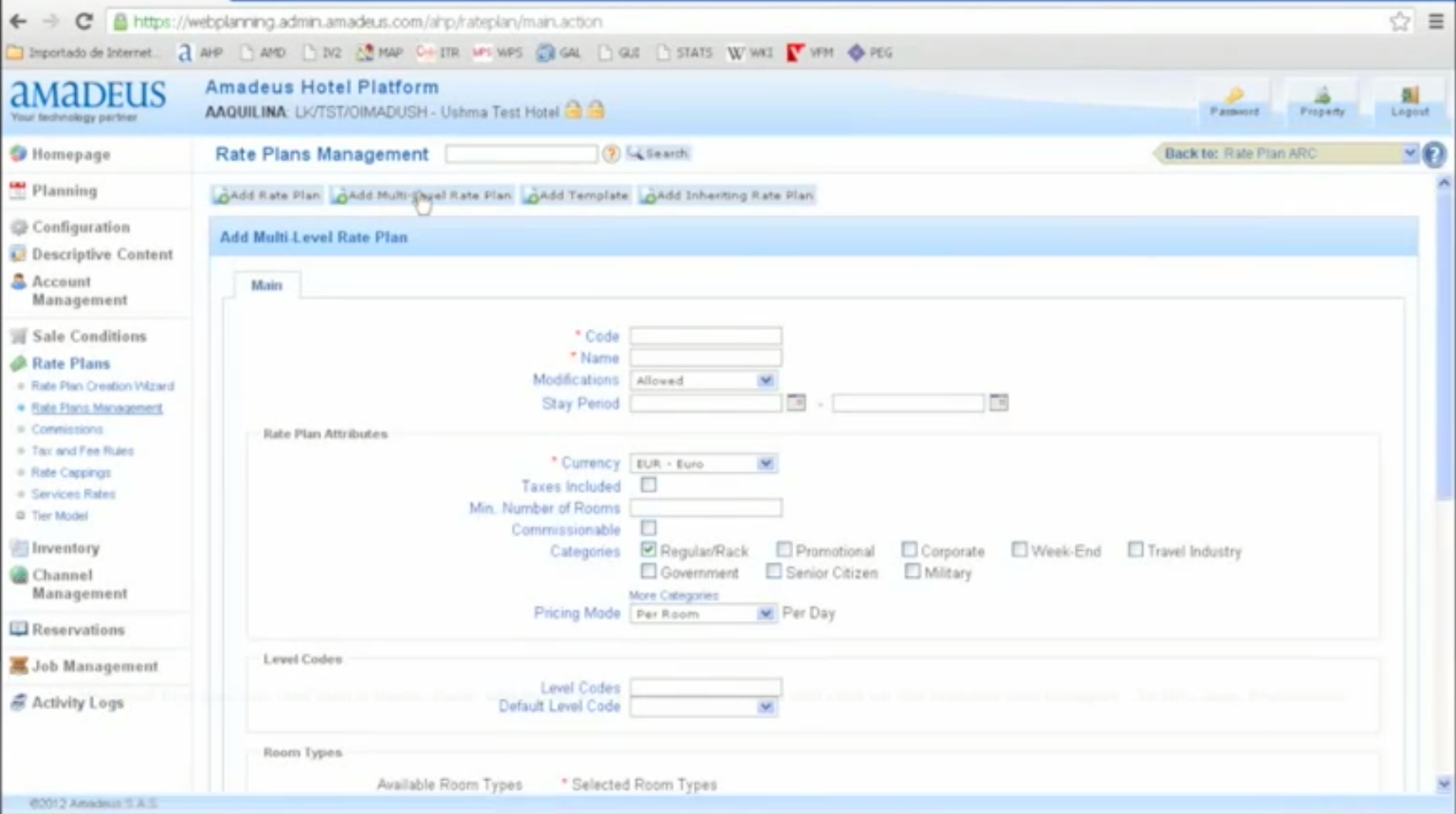This screenshot has width=1456, height=814.
Task: Click the Password key icon
Action: [x=1234, y=101]
